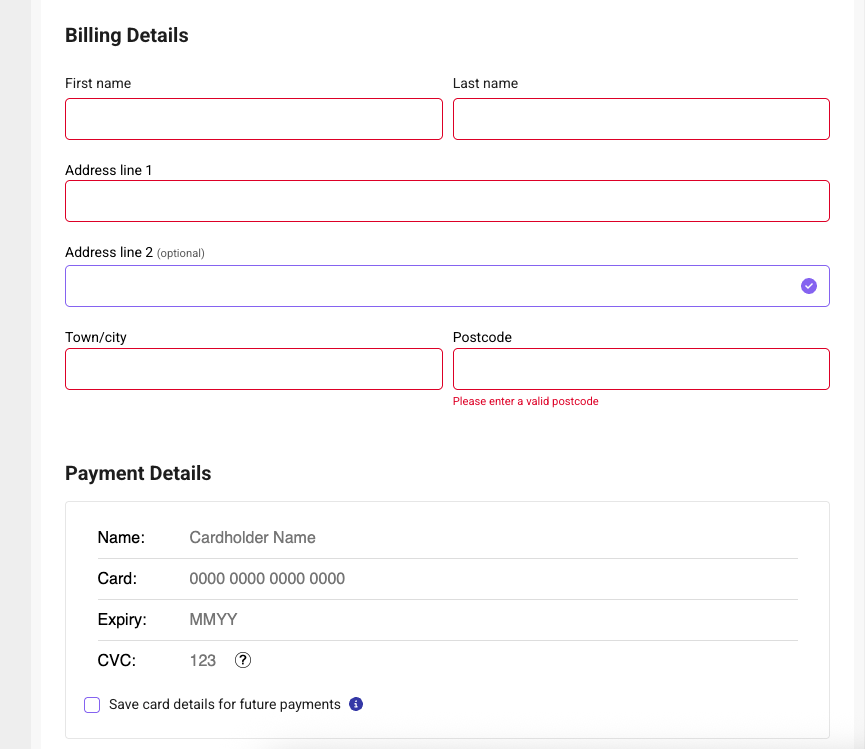Click the Address line 2 optional field

447,286
